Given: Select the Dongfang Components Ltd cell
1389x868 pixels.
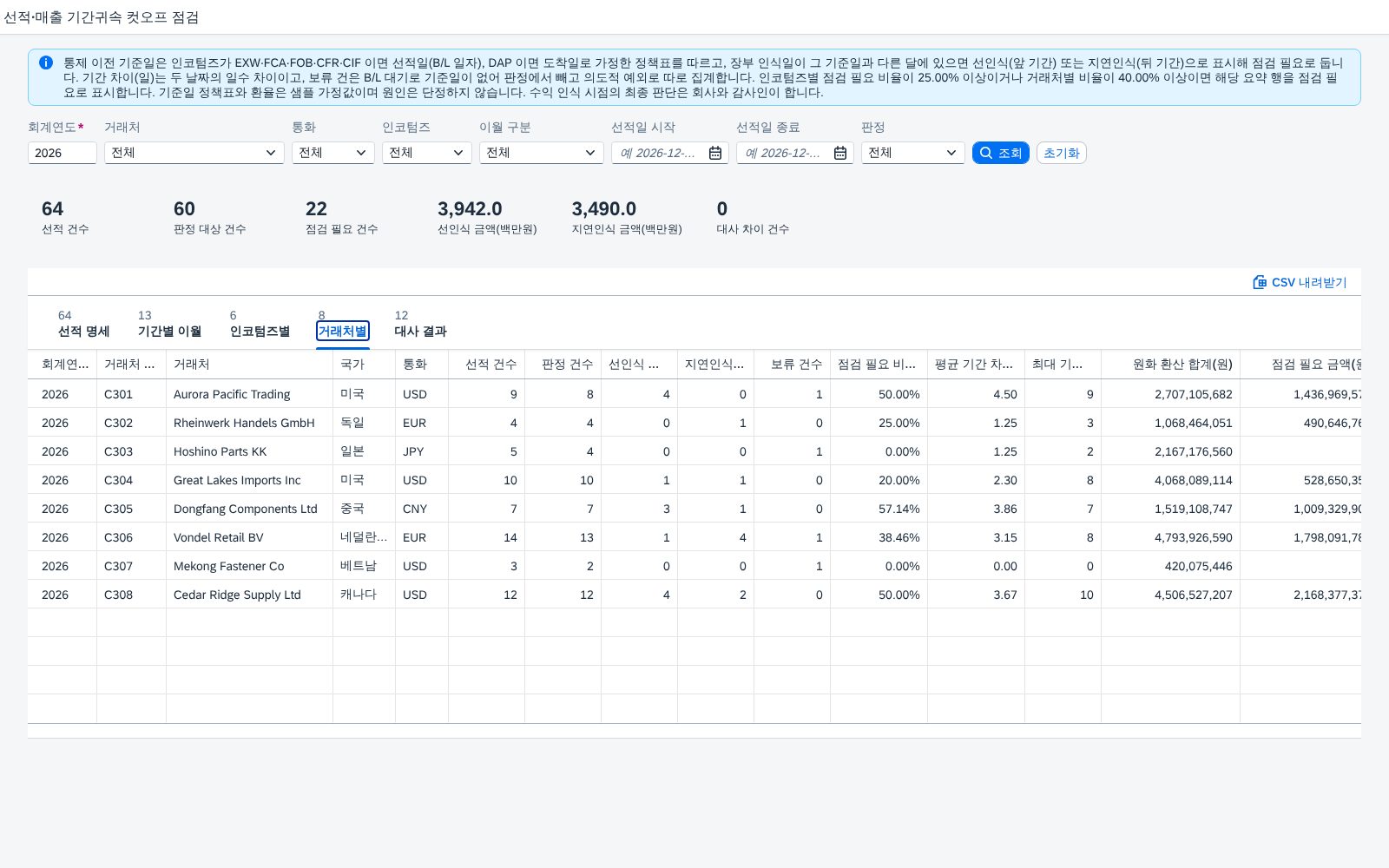Looking at the screenshot, I should [x=250, y=509].
